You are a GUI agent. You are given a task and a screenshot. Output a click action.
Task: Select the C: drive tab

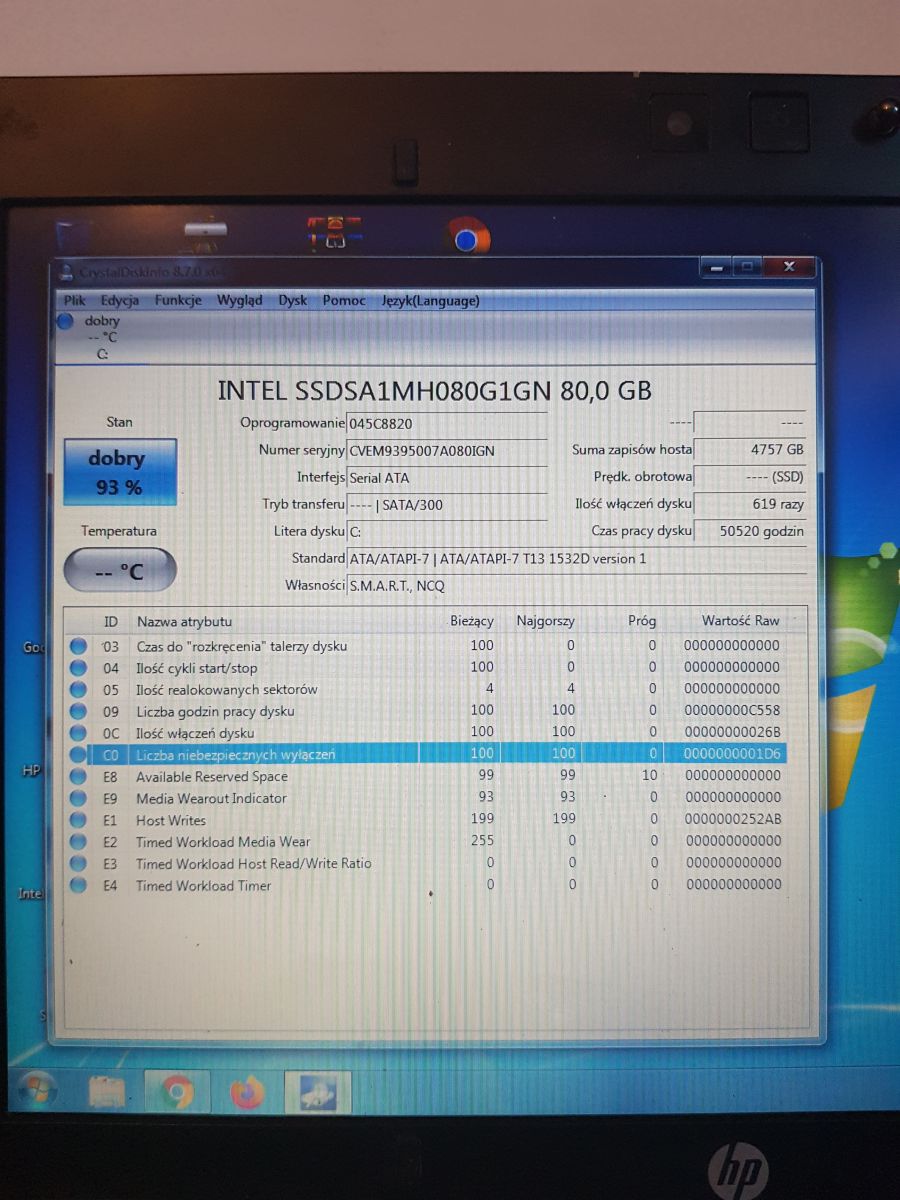[x=101, y=354]
